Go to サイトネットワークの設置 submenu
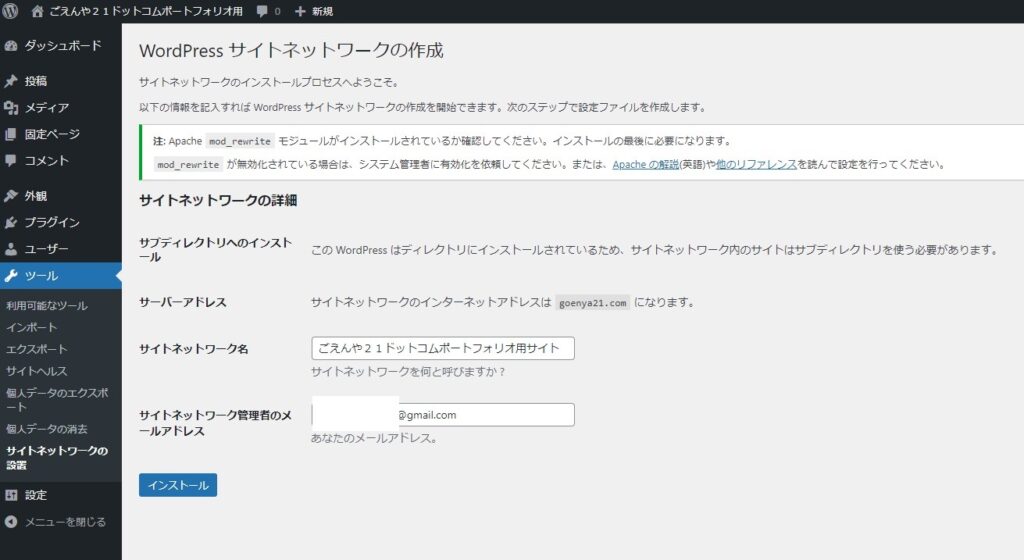 57,458
